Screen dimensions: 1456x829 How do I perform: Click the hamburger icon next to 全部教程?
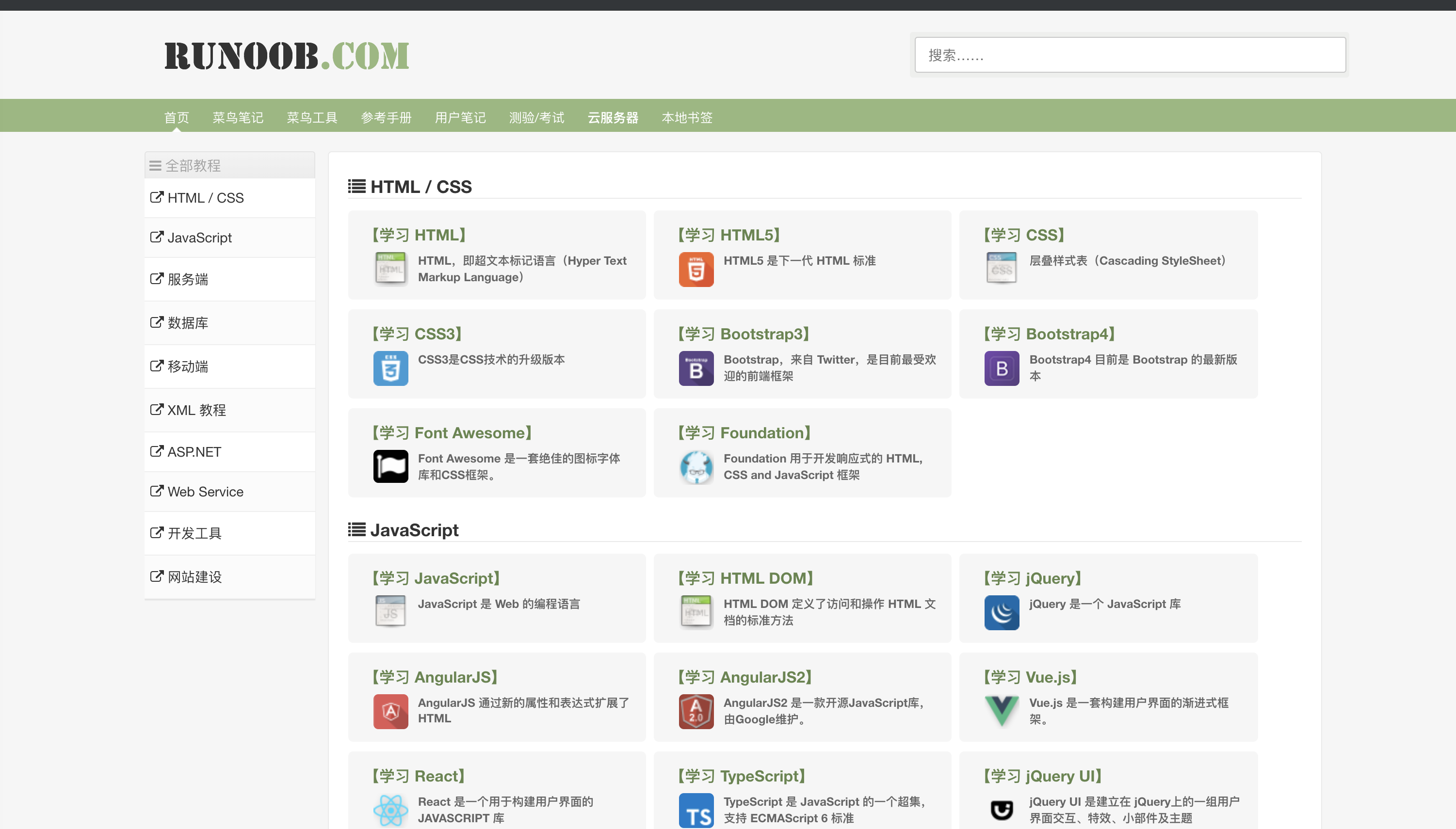point(155,166)
